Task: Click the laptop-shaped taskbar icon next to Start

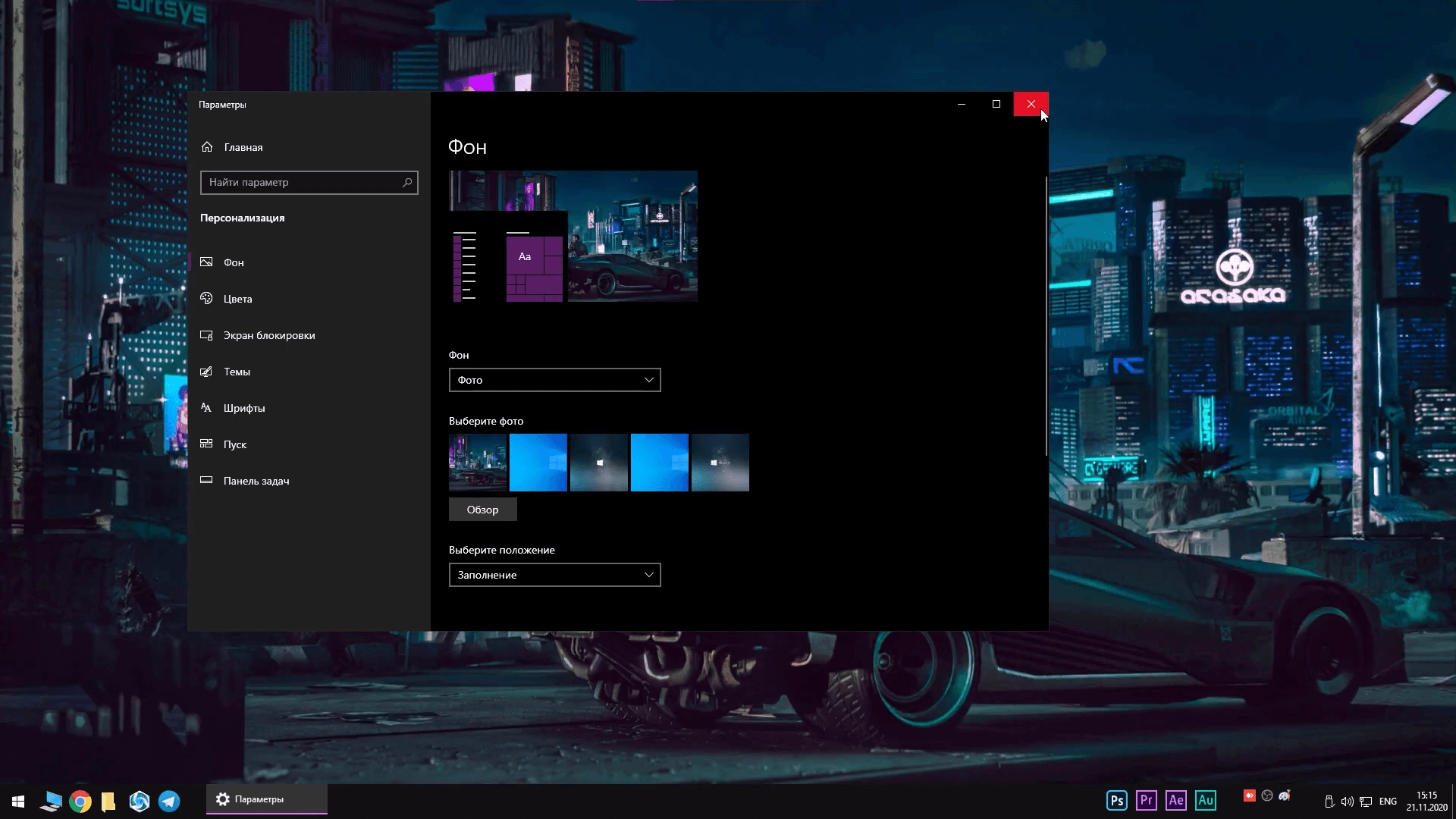Action: pyautogui.click(x=51, y=801)
